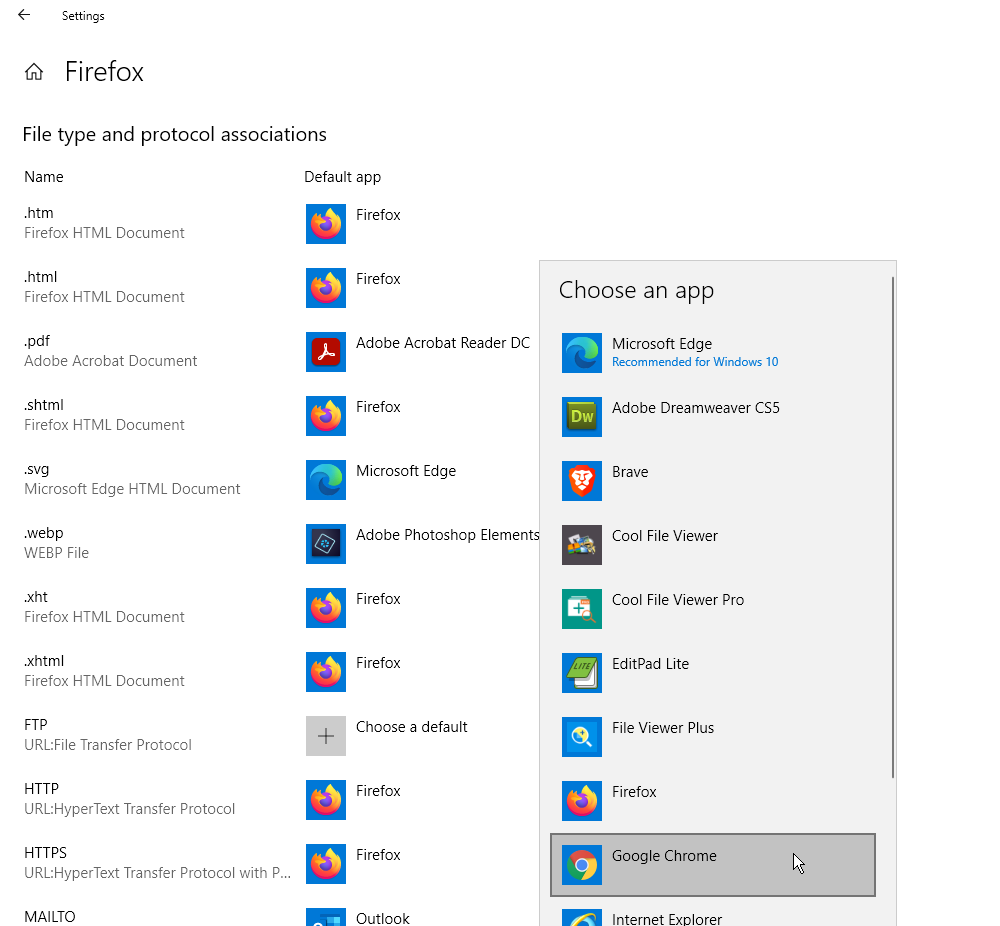Click the Photoshop Elements icon for .webp
This screenshot has width=1000, height=926.
pyautogui.click(x=326, y=544)
